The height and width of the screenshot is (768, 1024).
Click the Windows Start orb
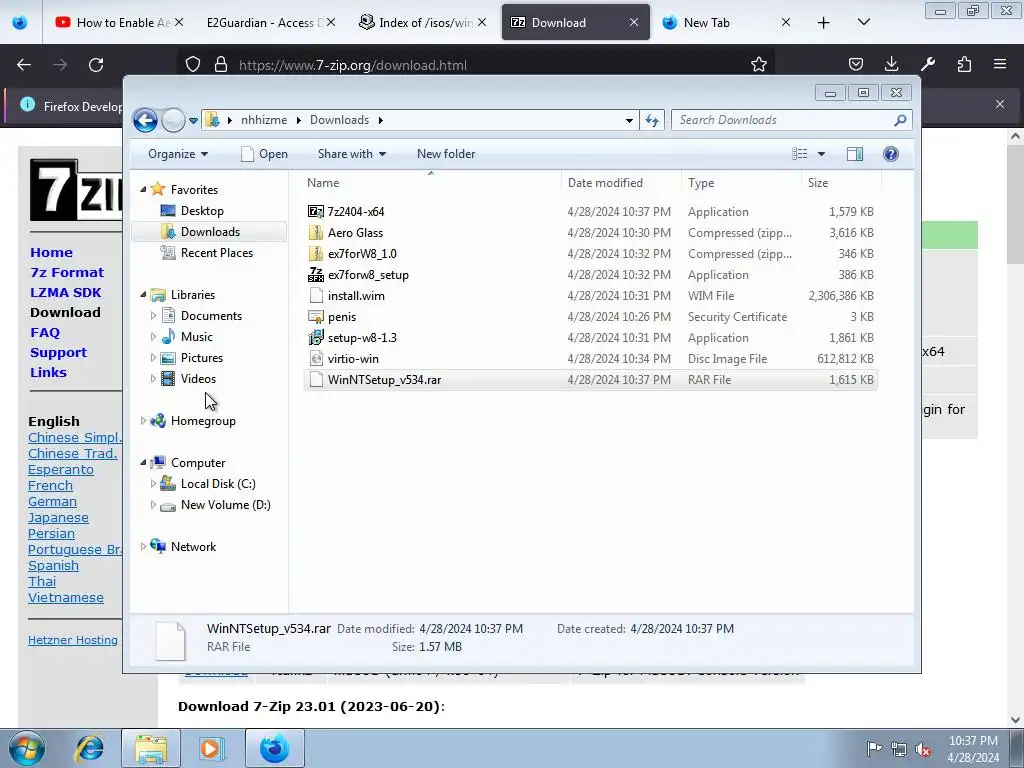pos(26,748)
